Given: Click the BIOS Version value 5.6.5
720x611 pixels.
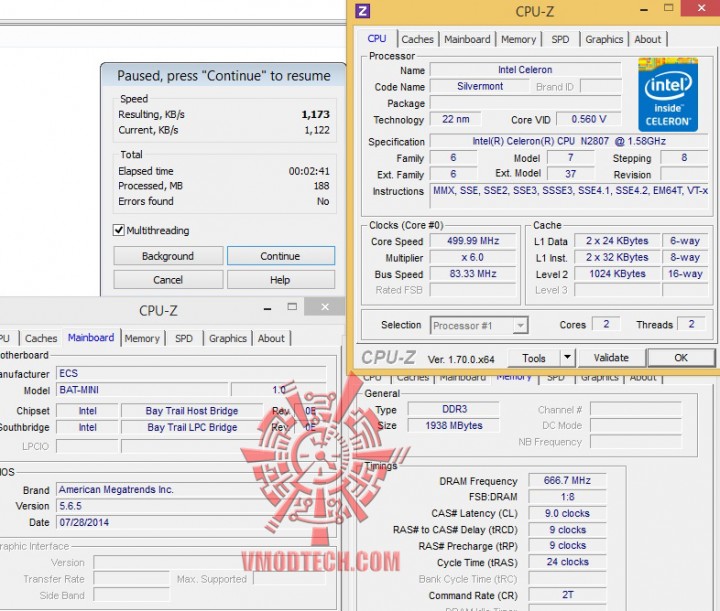Looking at the screenshot, I should (x=191, y=506).
